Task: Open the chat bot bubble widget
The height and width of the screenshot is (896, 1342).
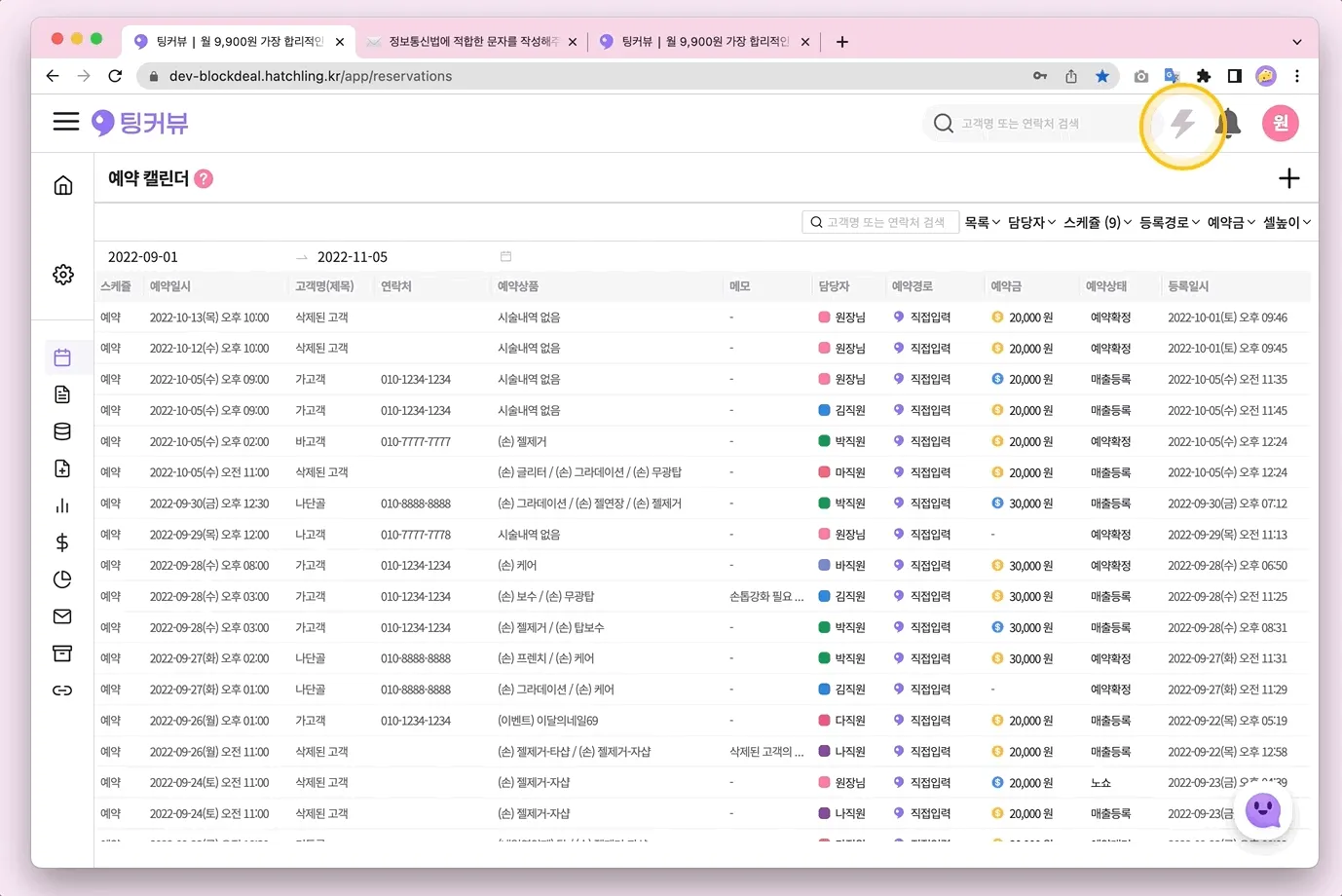Action: [x=1263, y=810]
